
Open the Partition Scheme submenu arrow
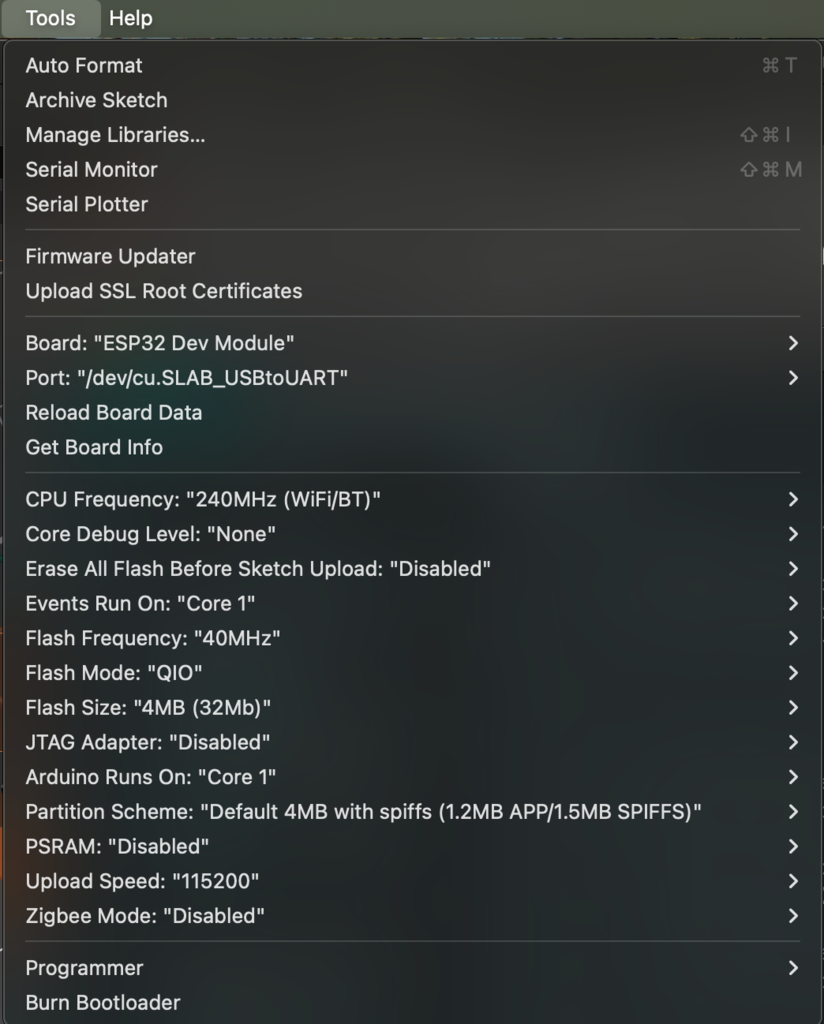click(x=792, y=811)
